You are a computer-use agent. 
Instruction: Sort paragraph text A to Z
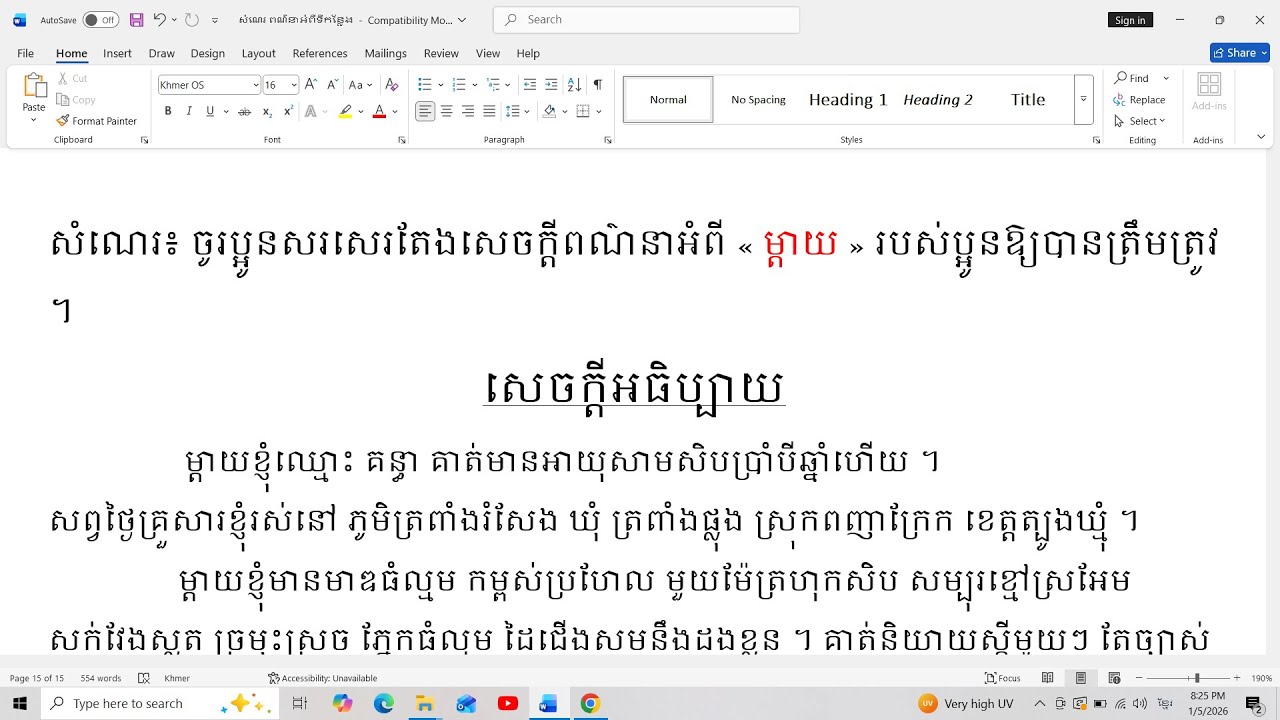(x=574, y=85)
